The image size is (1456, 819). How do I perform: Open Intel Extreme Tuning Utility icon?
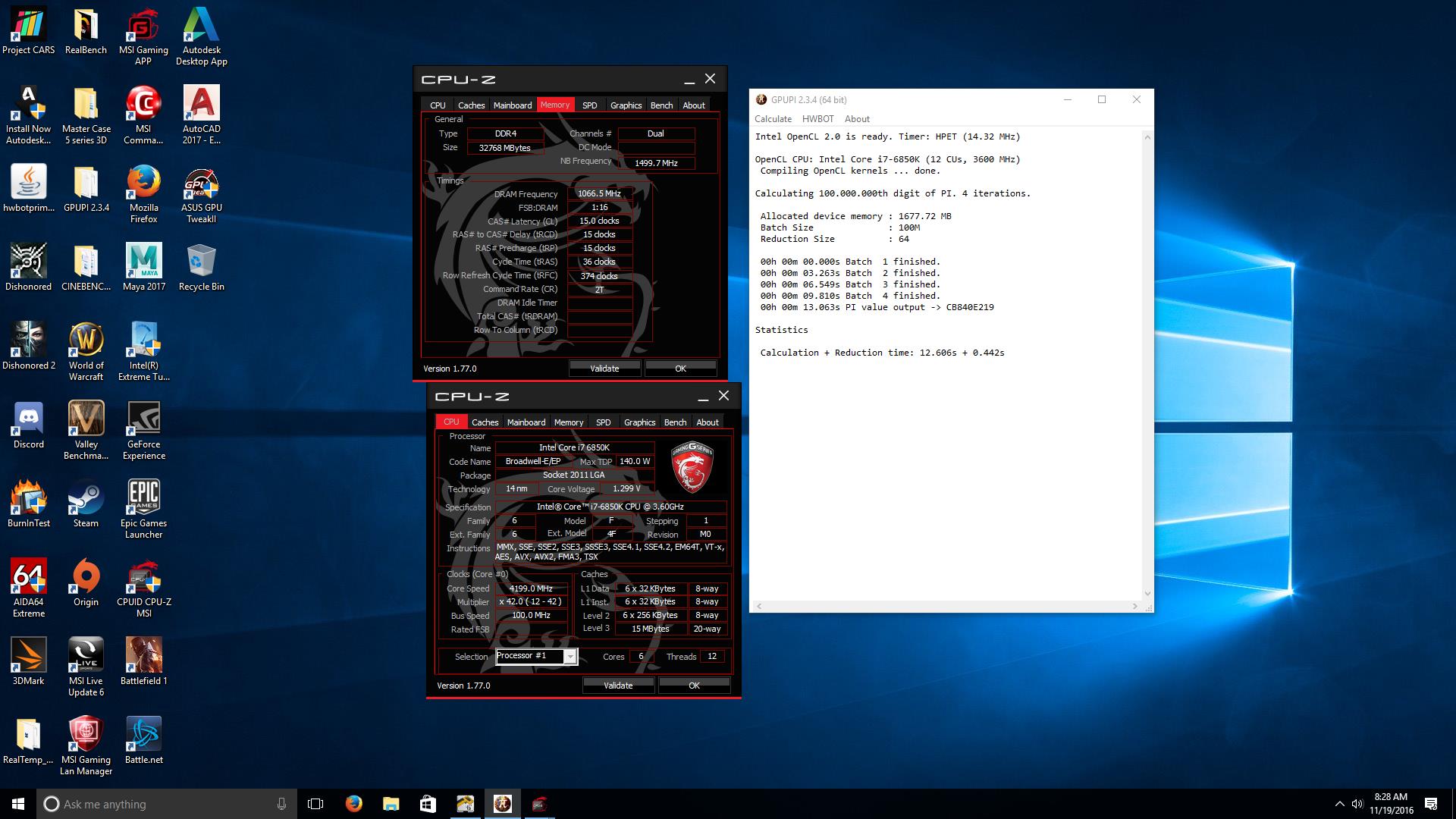point(143,352)
